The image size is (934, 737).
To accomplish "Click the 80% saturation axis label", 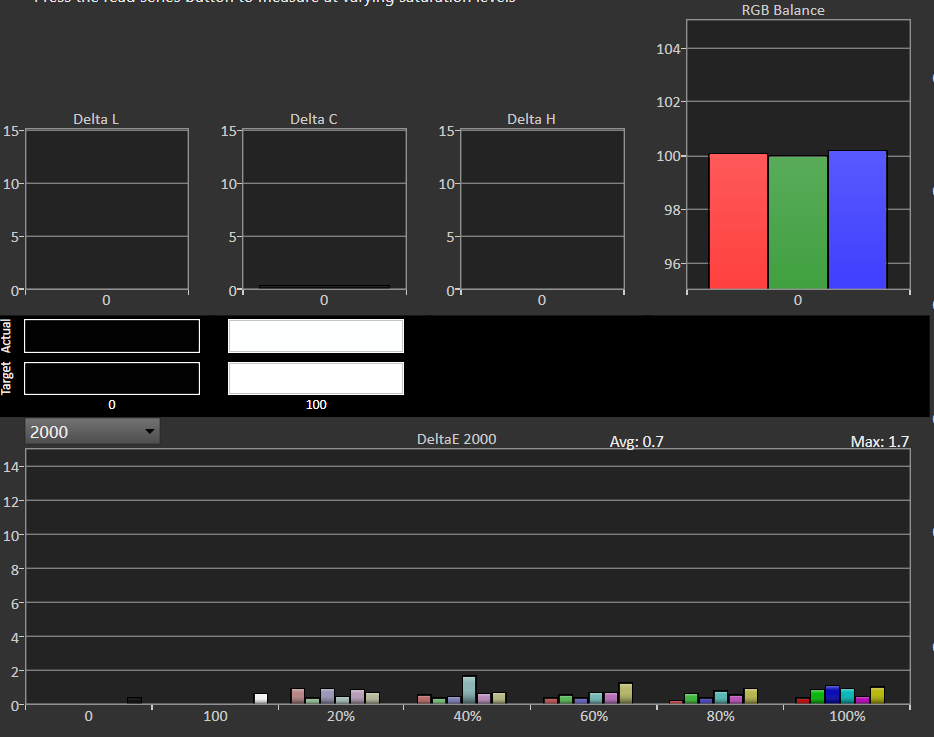I will (x=720, y=716).
